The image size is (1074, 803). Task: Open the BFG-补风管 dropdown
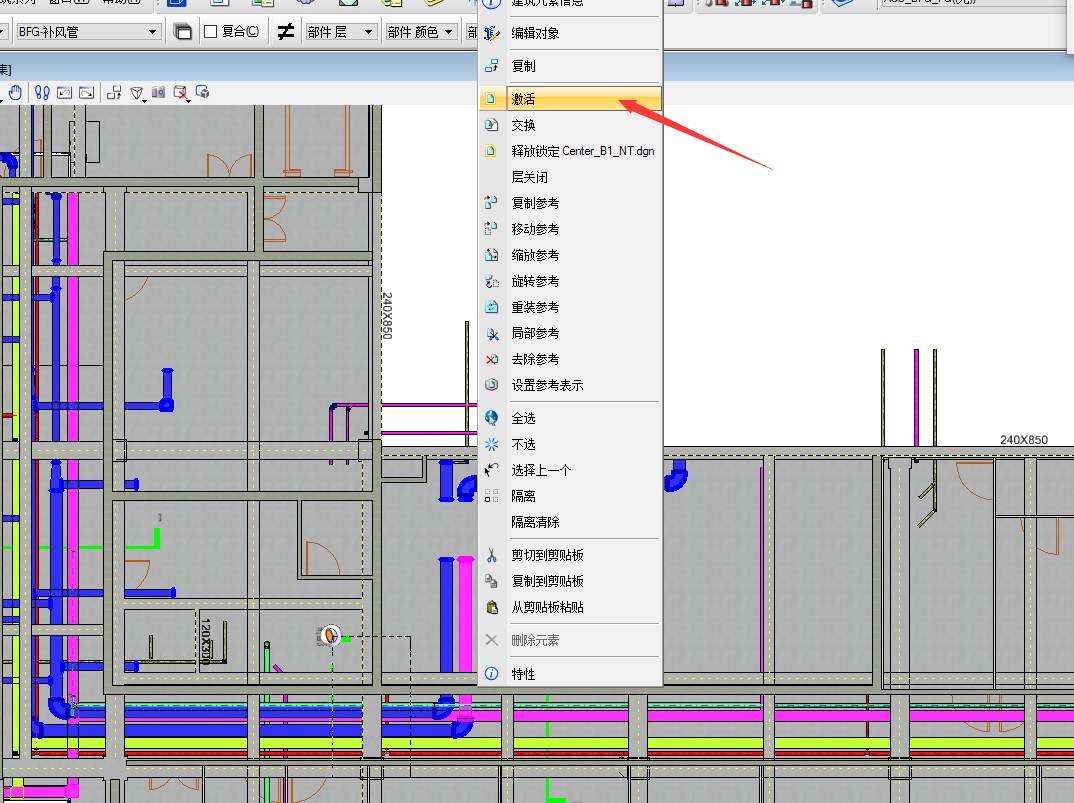(152, 32)
